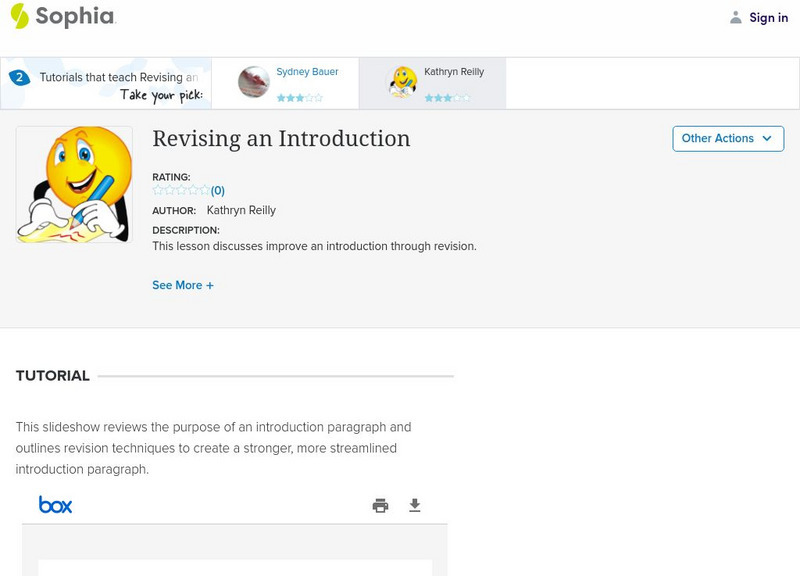Click Sydney Bauer's avatar thumbnail

[x=254, y=82]
